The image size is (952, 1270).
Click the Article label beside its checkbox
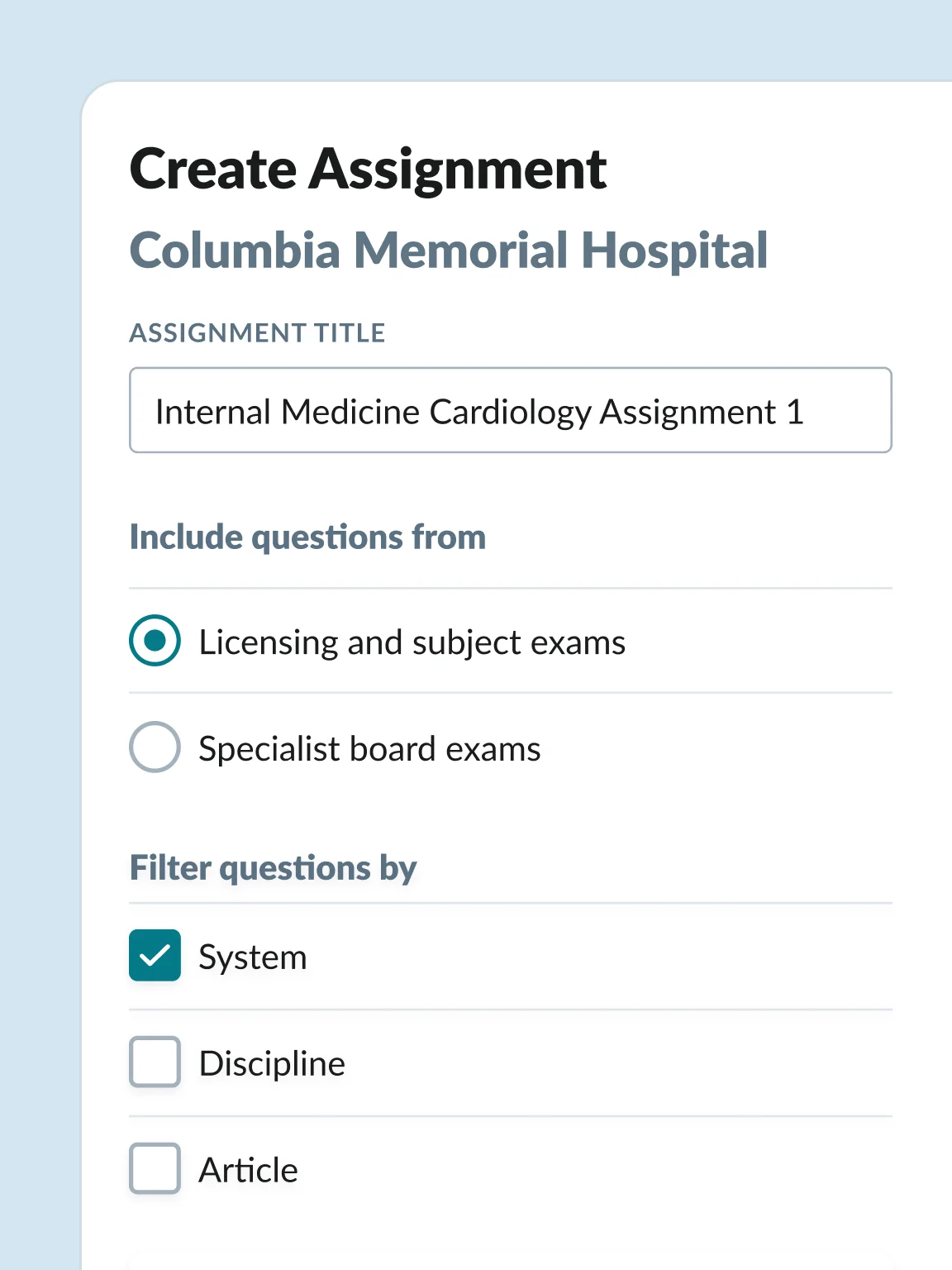pos(247,1169)
